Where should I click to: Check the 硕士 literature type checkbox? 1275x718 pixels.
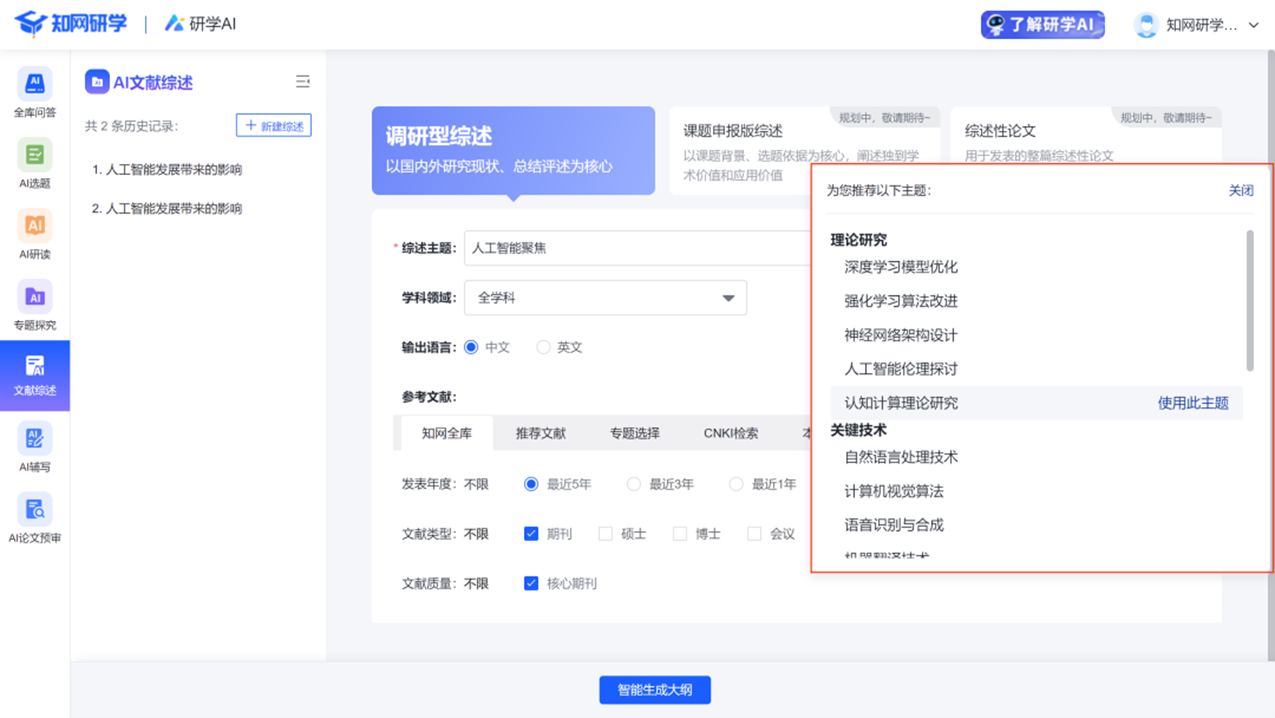(605, 534)
